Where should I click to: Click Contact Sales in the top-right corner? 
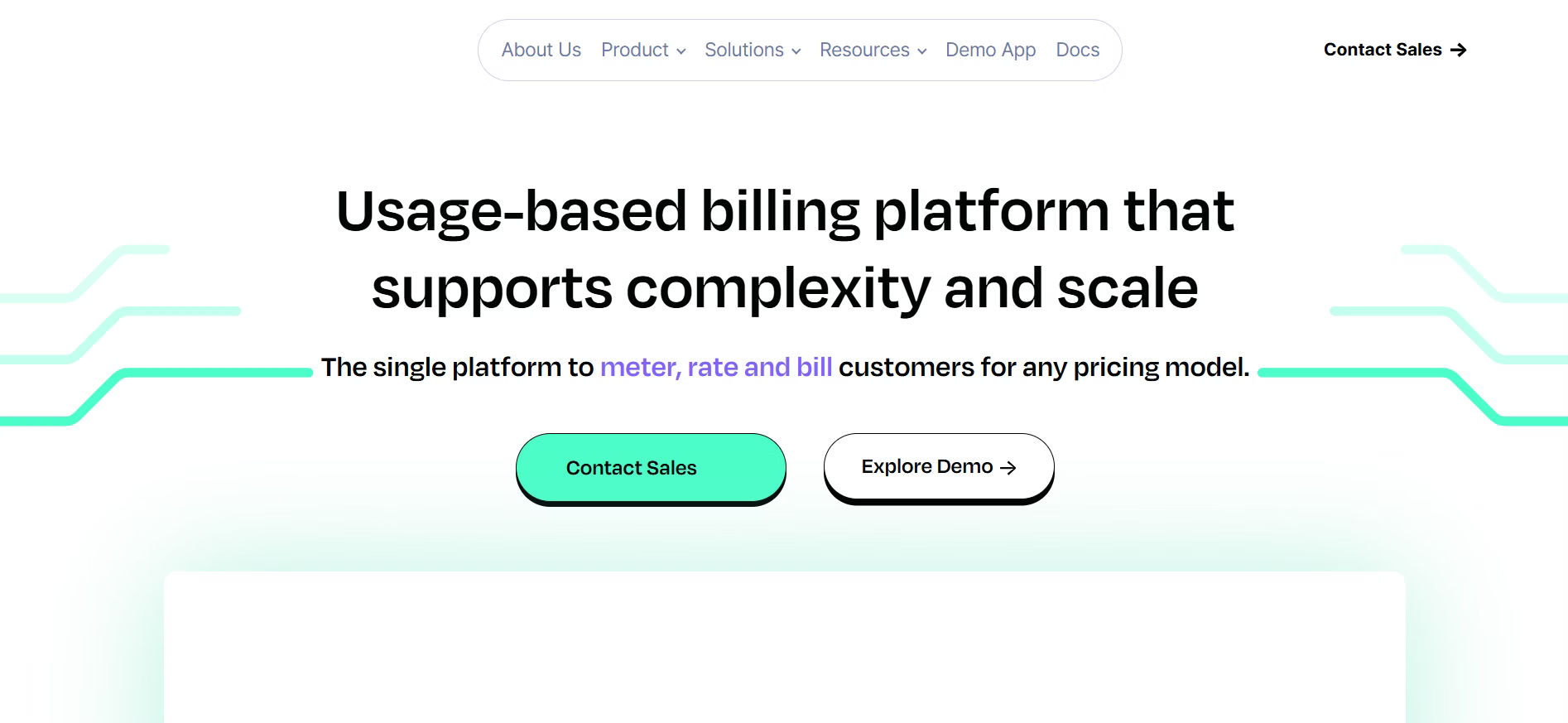click(1381, 50)
